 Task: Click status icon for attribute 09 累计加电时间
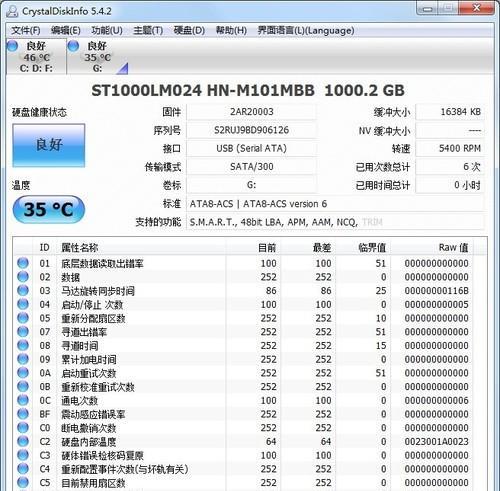pyautogui.click(x=23, y=359)
